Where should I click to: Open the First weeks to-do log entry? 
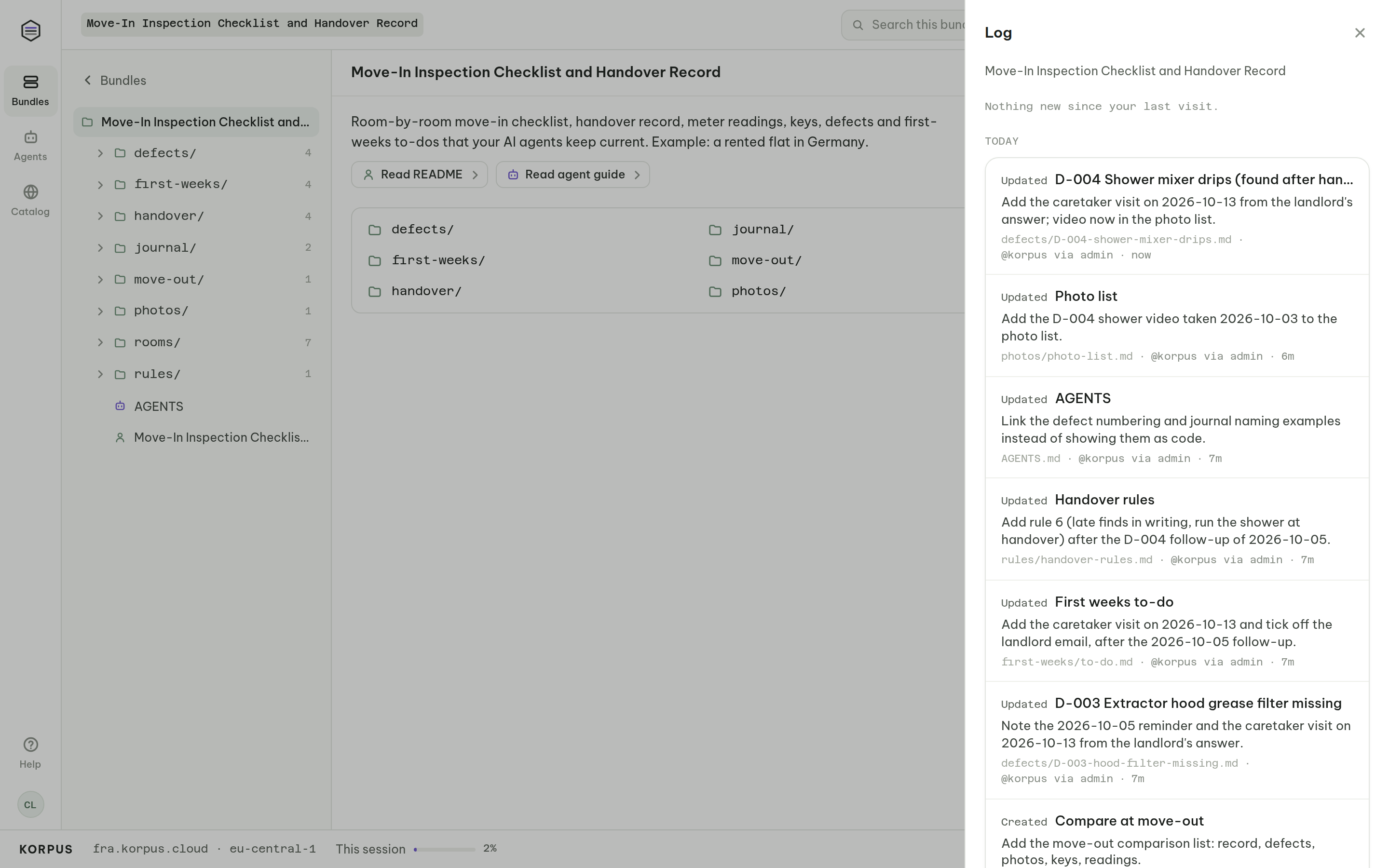pos(1177,631)
